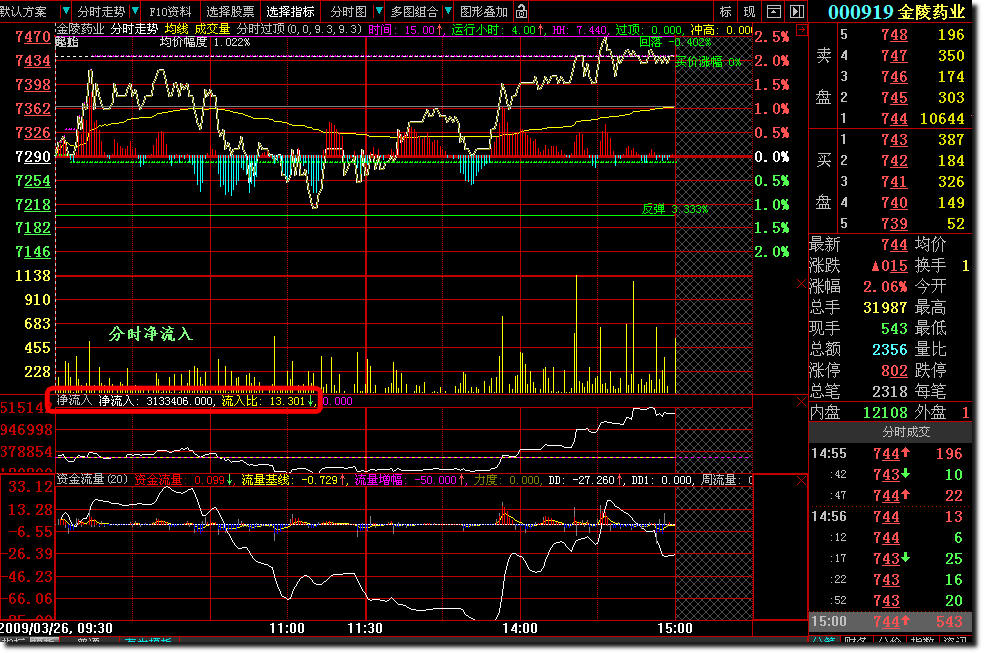Click the window panel icon beside 现
984x653 pixels.
[774, 11]
